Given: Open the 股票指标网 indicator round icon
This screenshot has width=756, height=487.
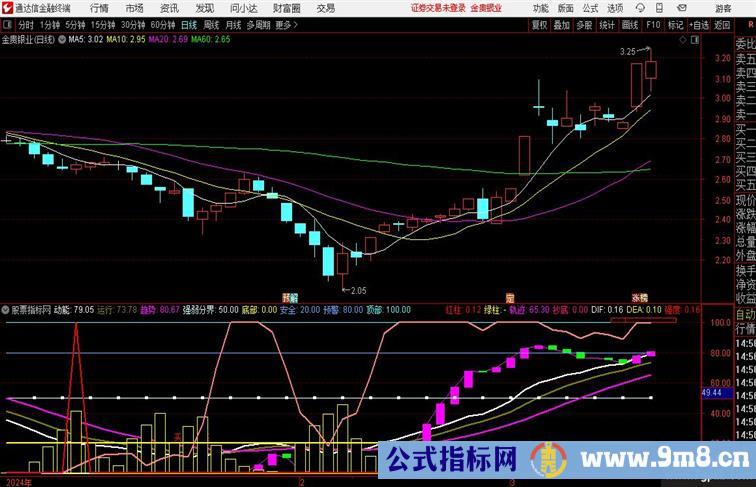Looking at the screenshot, I should 5,310.
